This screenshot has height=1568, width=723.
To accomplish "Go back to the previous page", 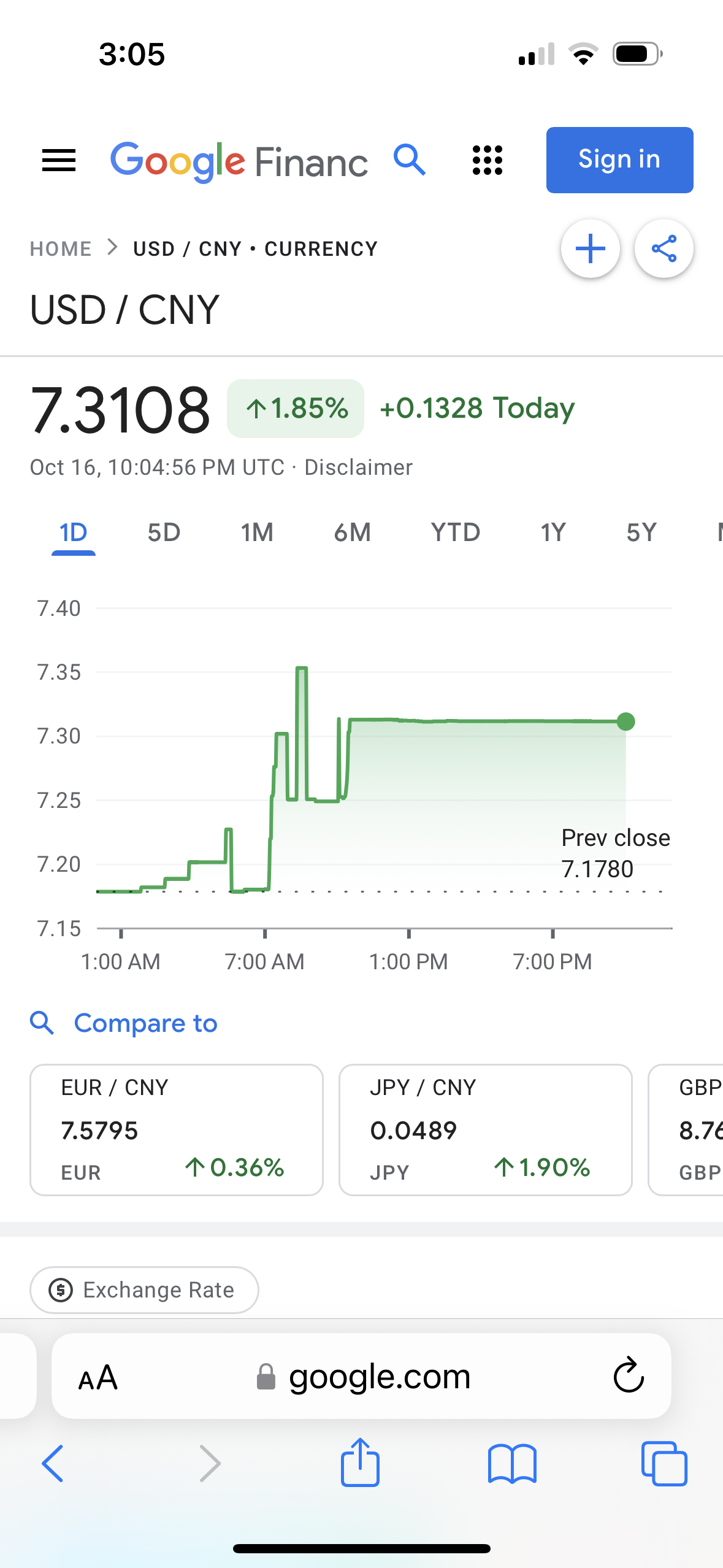I will tap(53, 1463).
